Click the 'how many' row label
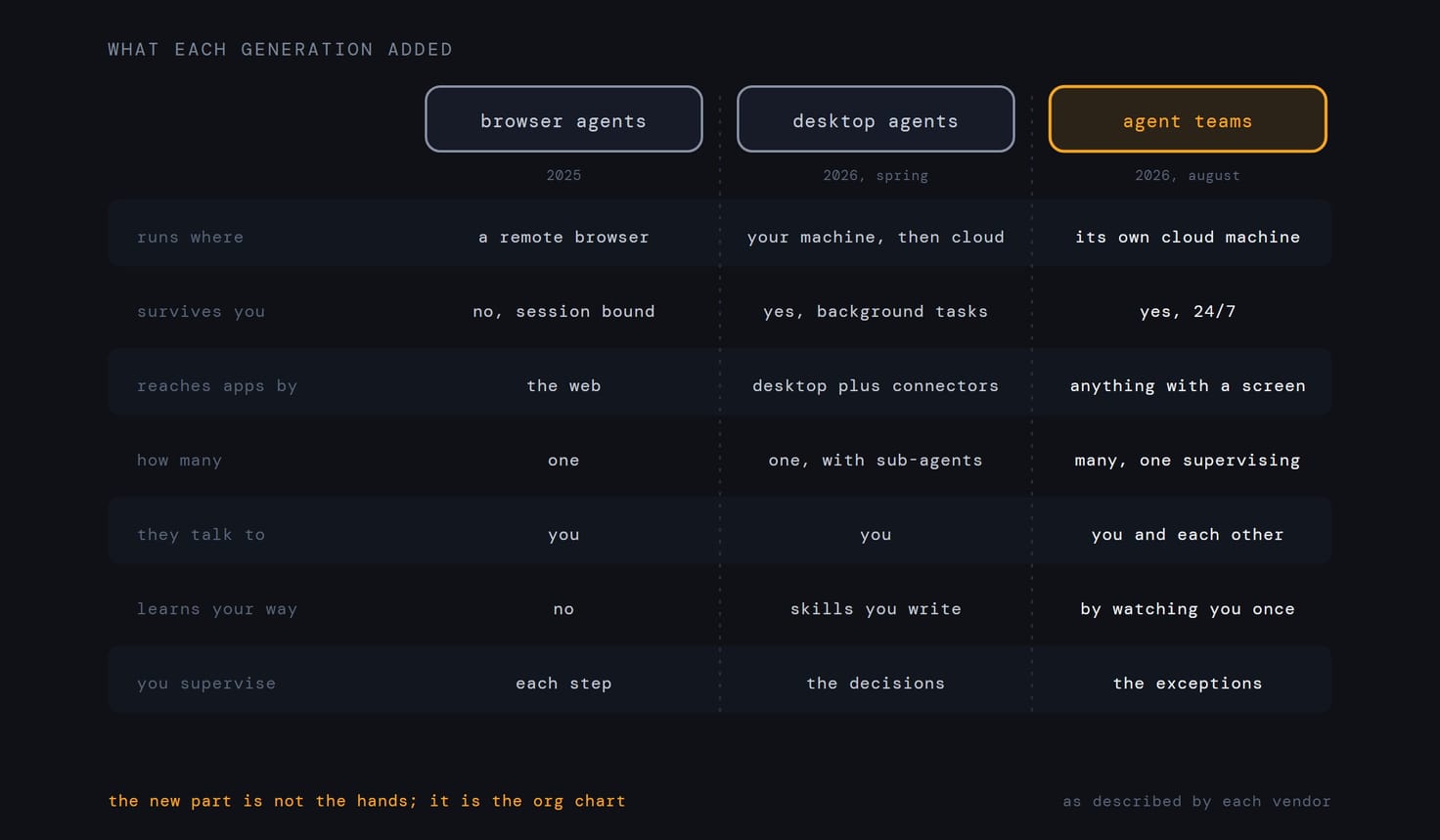 pyautogui.click(x=179, y=460)
